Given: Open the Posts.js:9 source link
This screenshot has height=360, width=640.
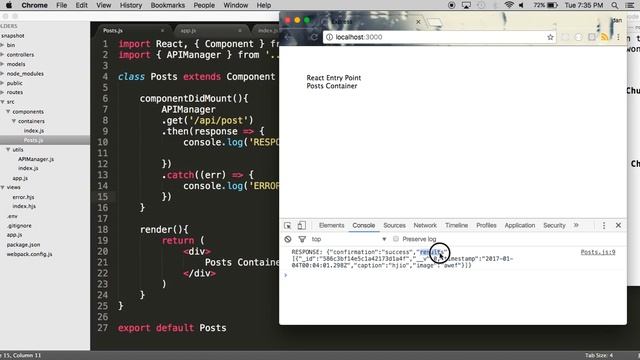Looking at the screenshot, I should pyautogui.click(x=598, y=252).
